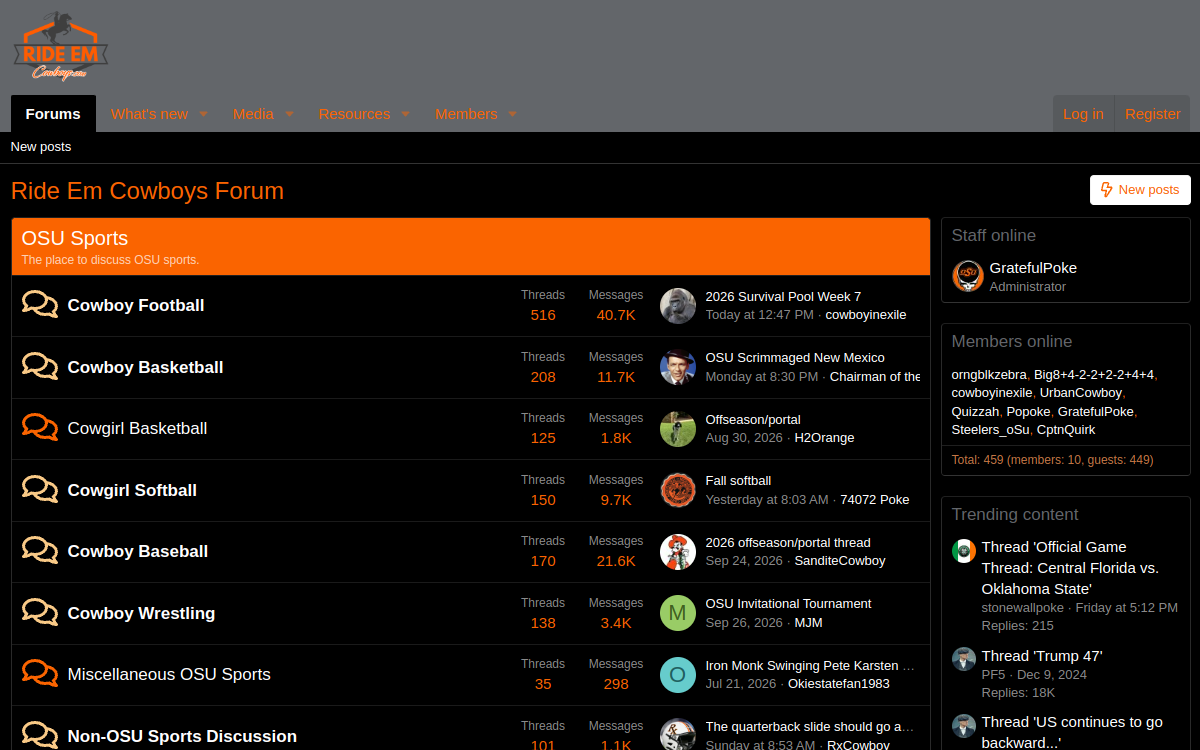The image size is (1200, 750).
Task: Expand the Members dropdown arrow
Action: [x=512, y=114]
